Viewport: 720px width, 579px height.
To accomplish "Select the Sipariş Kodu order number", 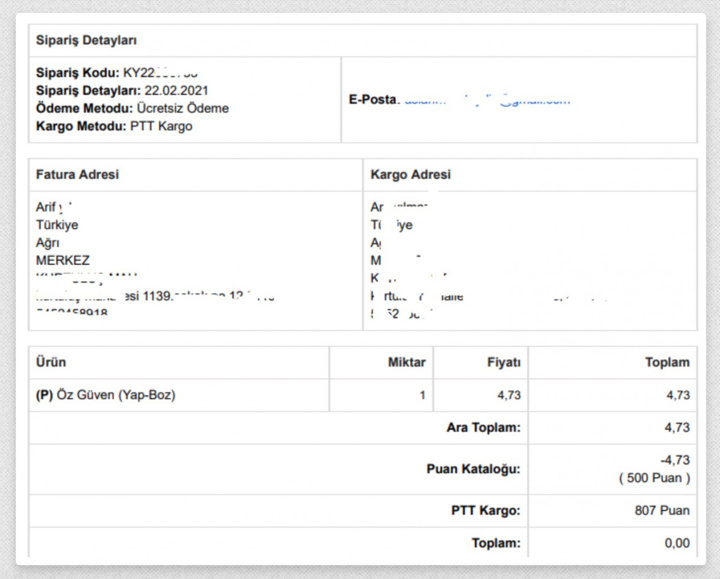I will coord(160,73).
